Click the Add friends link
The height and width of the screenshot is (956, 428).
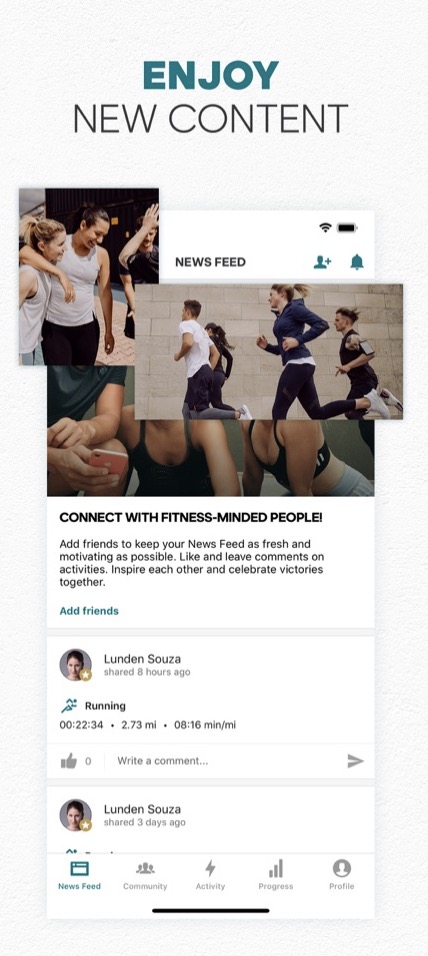click(x=89, y=611)
